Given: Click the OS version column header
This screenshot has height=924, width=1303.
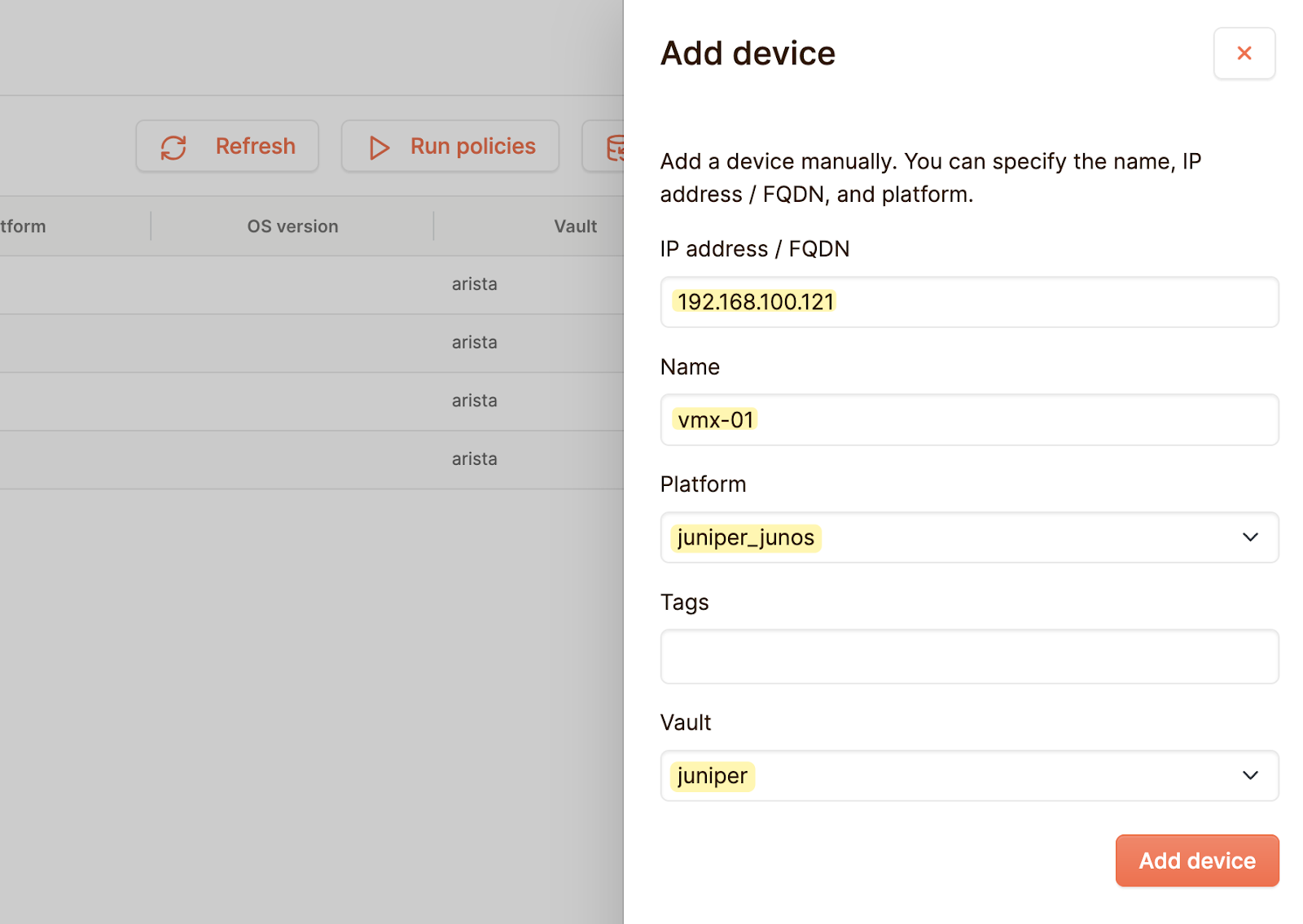Looking at the screenshot, I should 292,226.
